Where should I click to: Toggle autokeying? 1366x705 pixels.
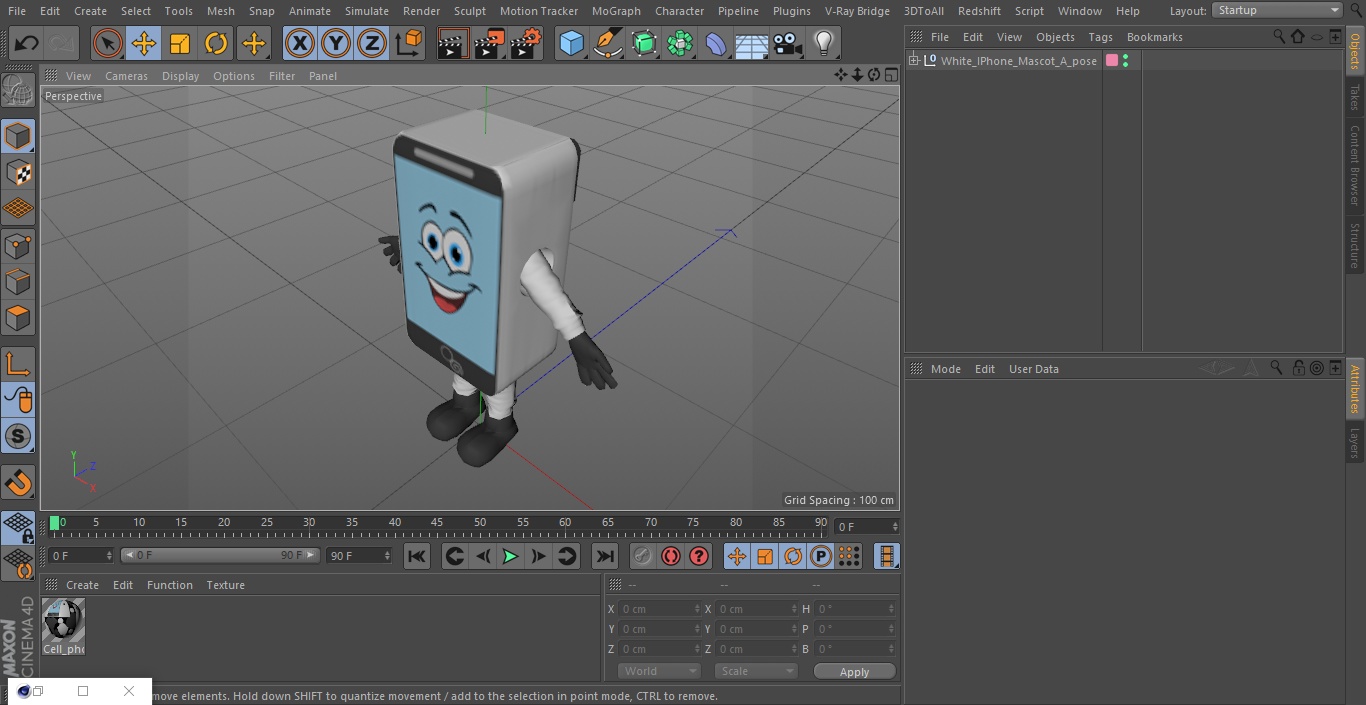pos(671,556)
